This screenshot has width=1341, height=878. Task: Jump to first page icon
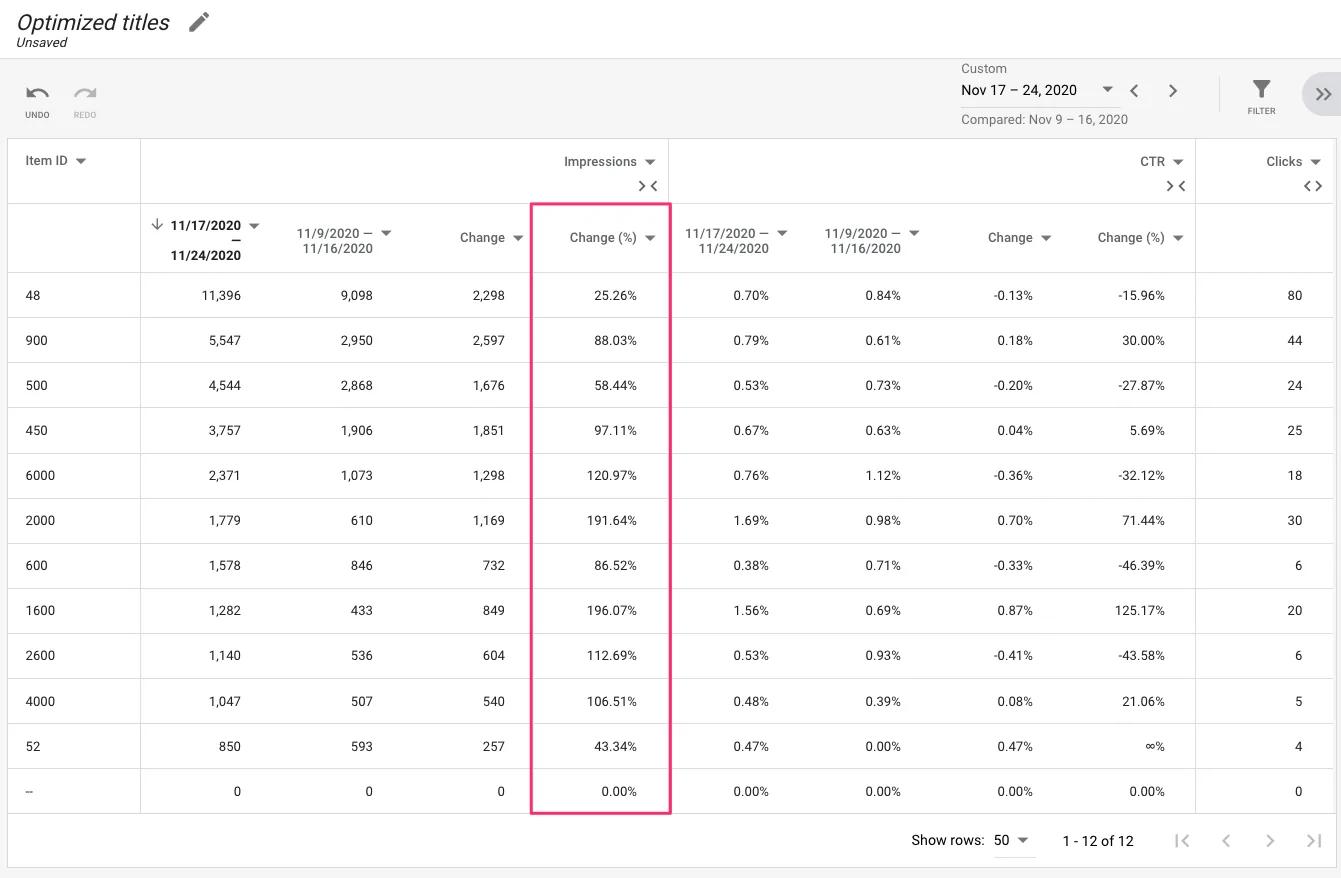(x=1182, y=841)
